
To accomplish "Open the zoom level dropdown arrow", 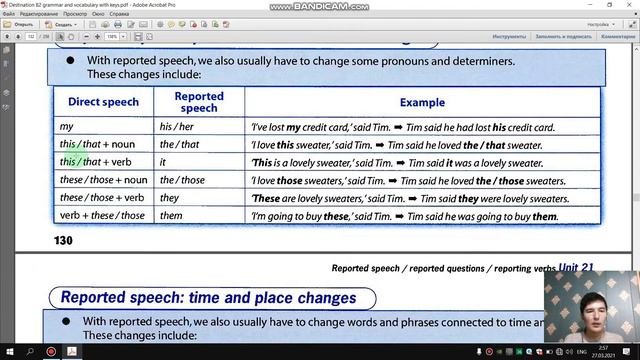I will [x=123, y=37].
